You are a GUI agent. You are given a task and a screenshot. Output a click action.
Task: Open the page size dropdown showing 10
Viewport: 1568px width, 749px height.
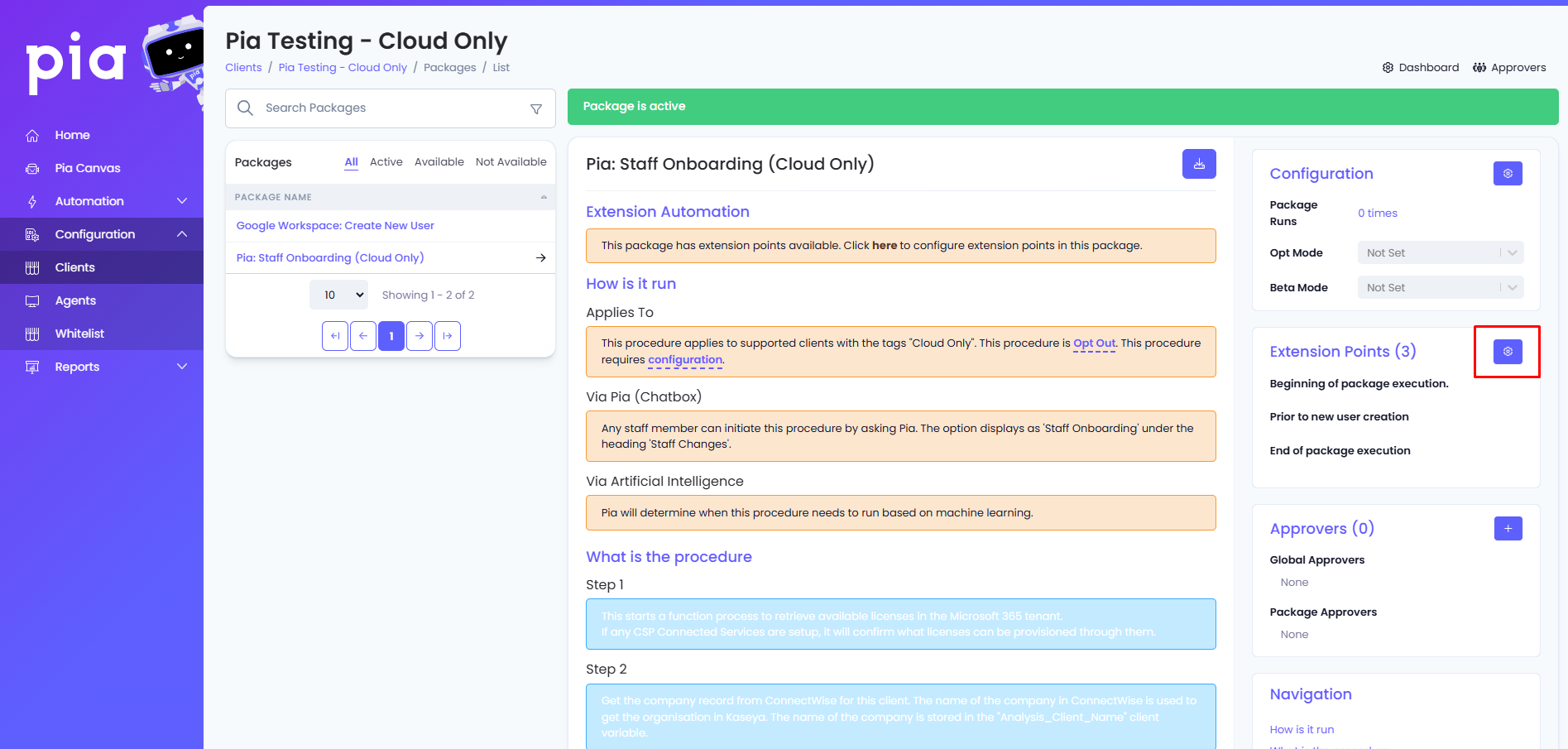(339, 295)
